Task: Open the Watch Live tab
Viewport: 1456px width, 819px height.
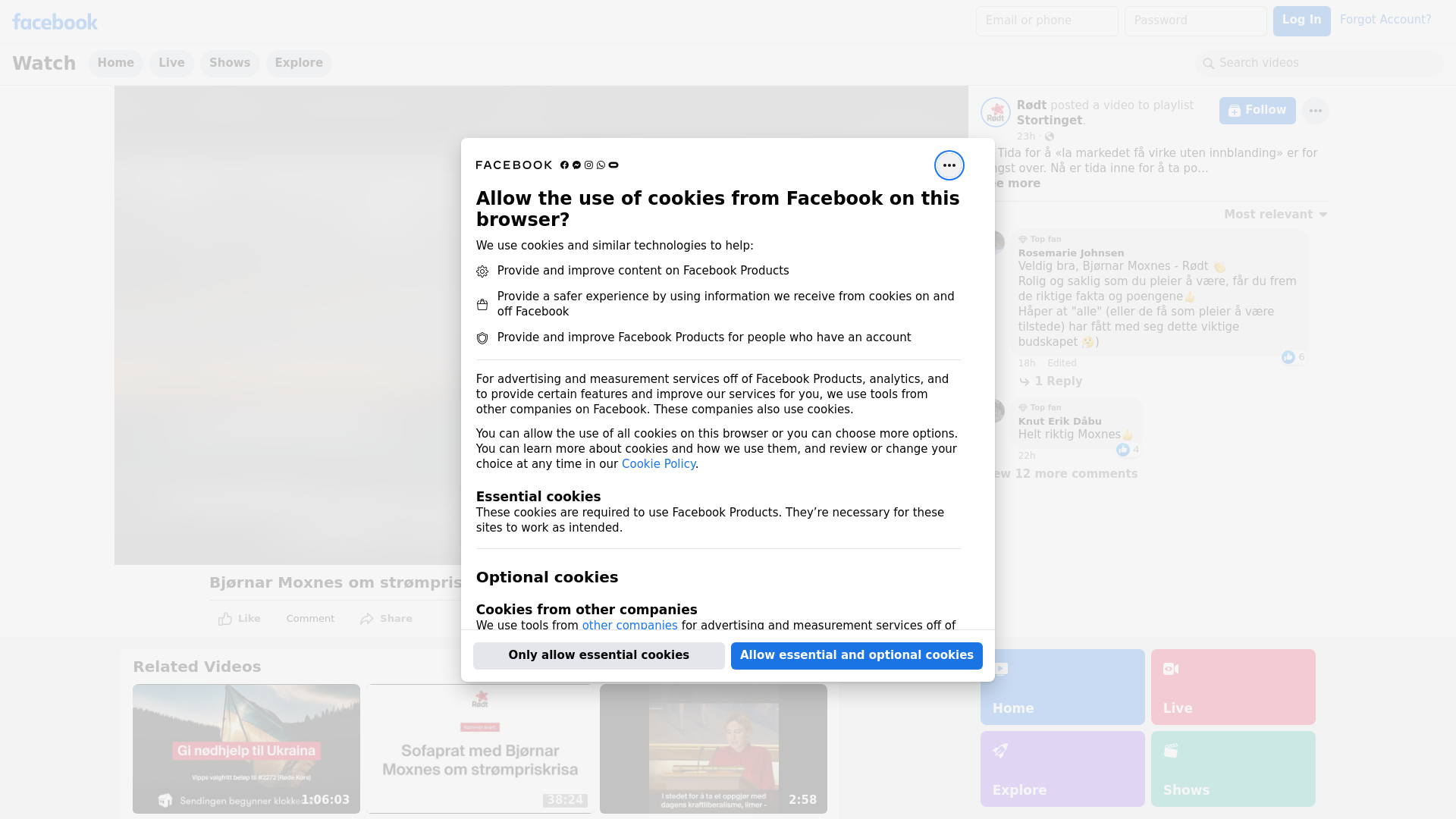Action: coord(171,64)
